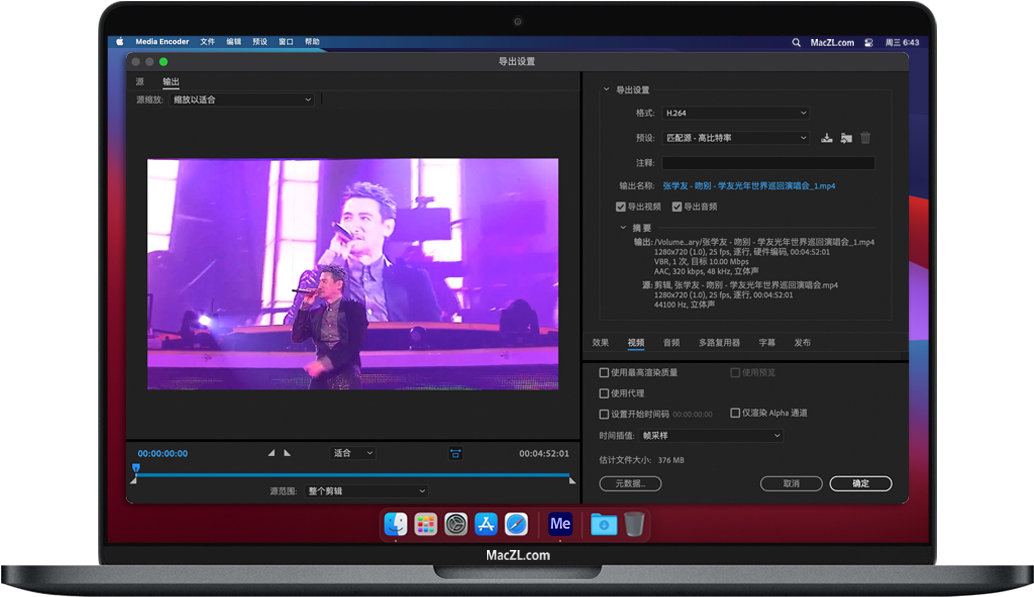Click the delete preset trash icon
The image size is (1034, 597).
click(866, 137)
